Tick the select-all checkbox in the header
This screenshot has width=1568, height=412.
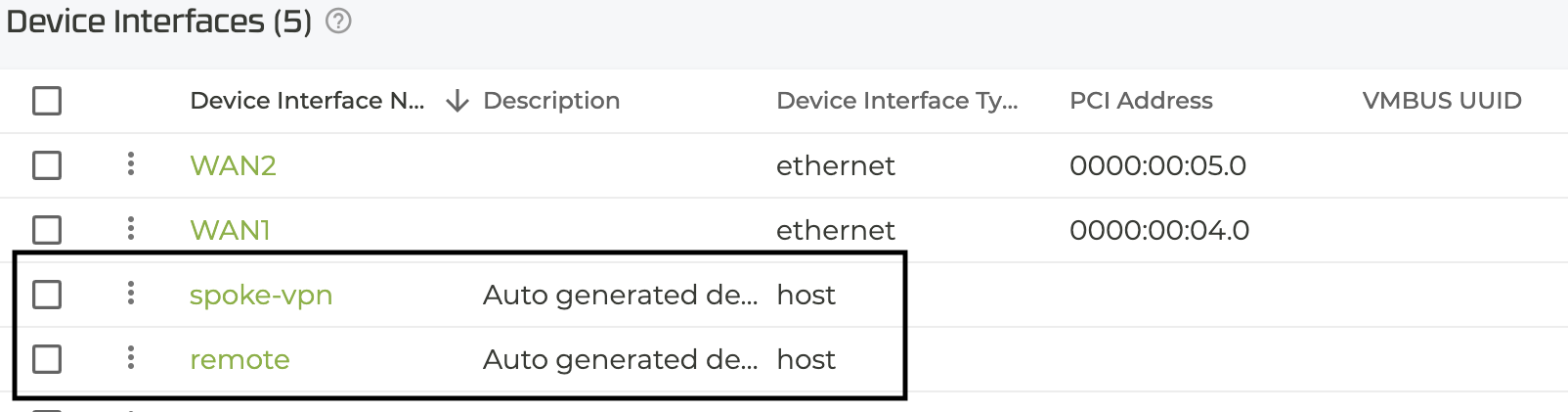coord(47,101)
